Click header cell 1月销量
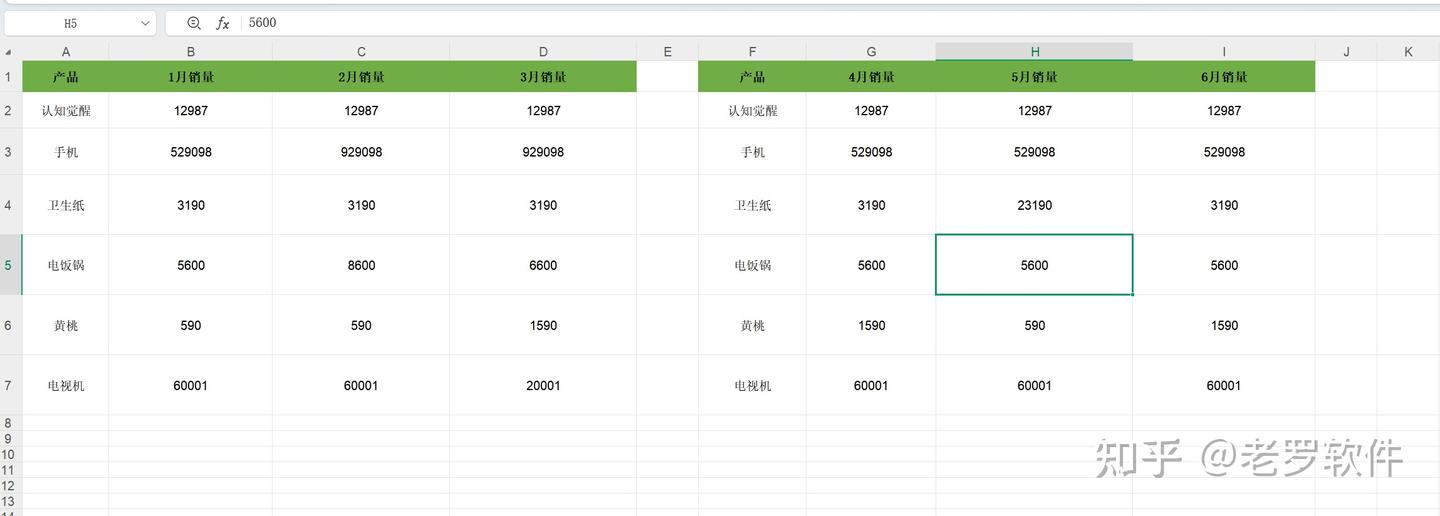The width and height of the screenshot is (1440, 516). [x=191, y=77]
